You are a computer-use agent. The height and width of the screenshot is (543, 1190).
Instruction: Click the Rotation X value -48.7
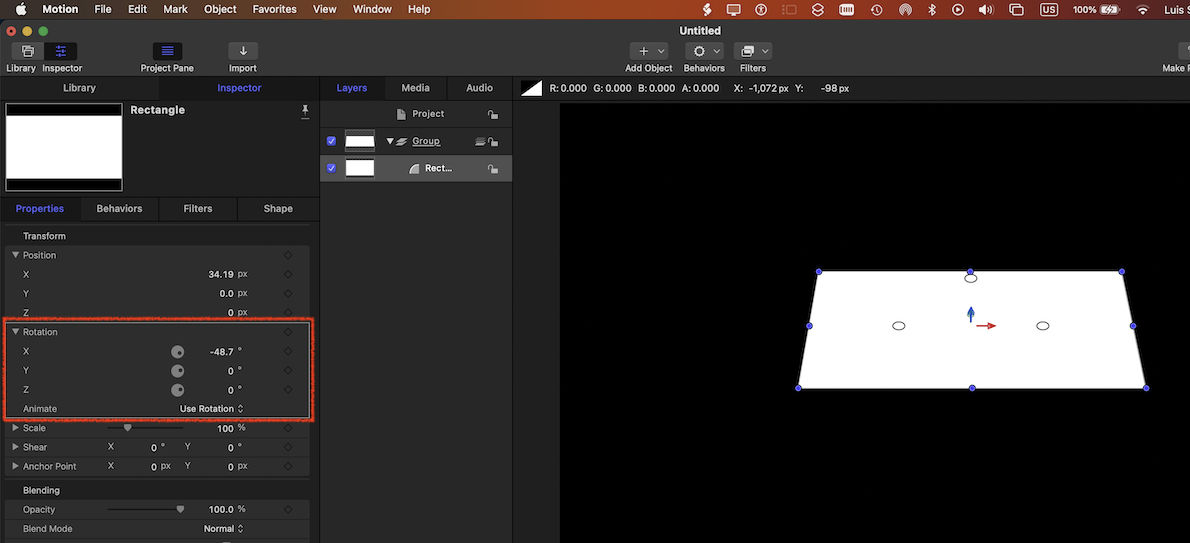222,352
